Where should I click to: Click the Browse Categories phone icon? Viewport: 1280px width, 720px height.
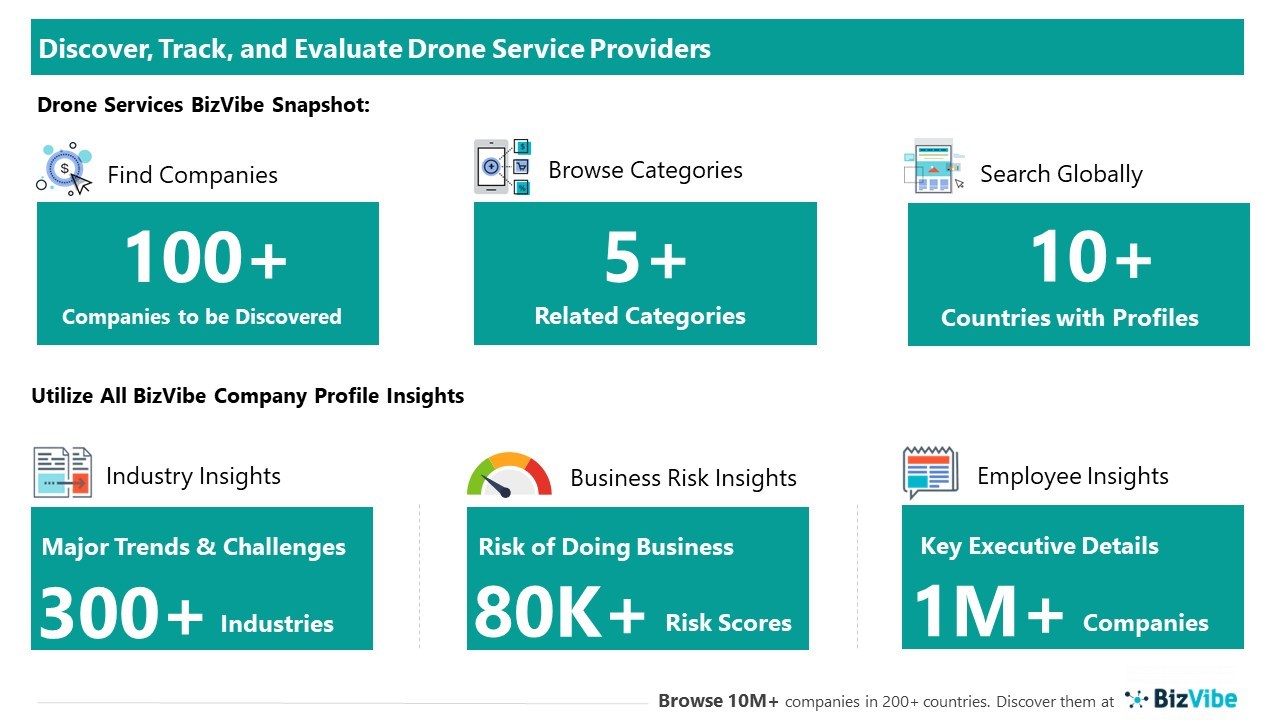point(502,166)
